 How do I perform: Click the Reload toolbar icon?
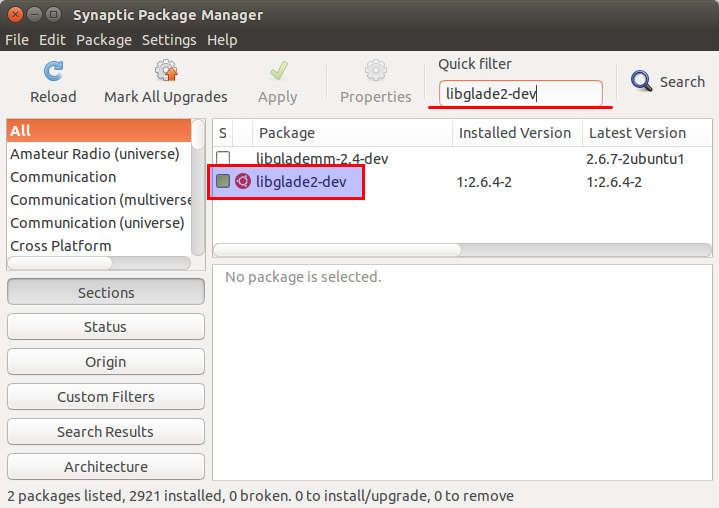[x=53, y=71]
